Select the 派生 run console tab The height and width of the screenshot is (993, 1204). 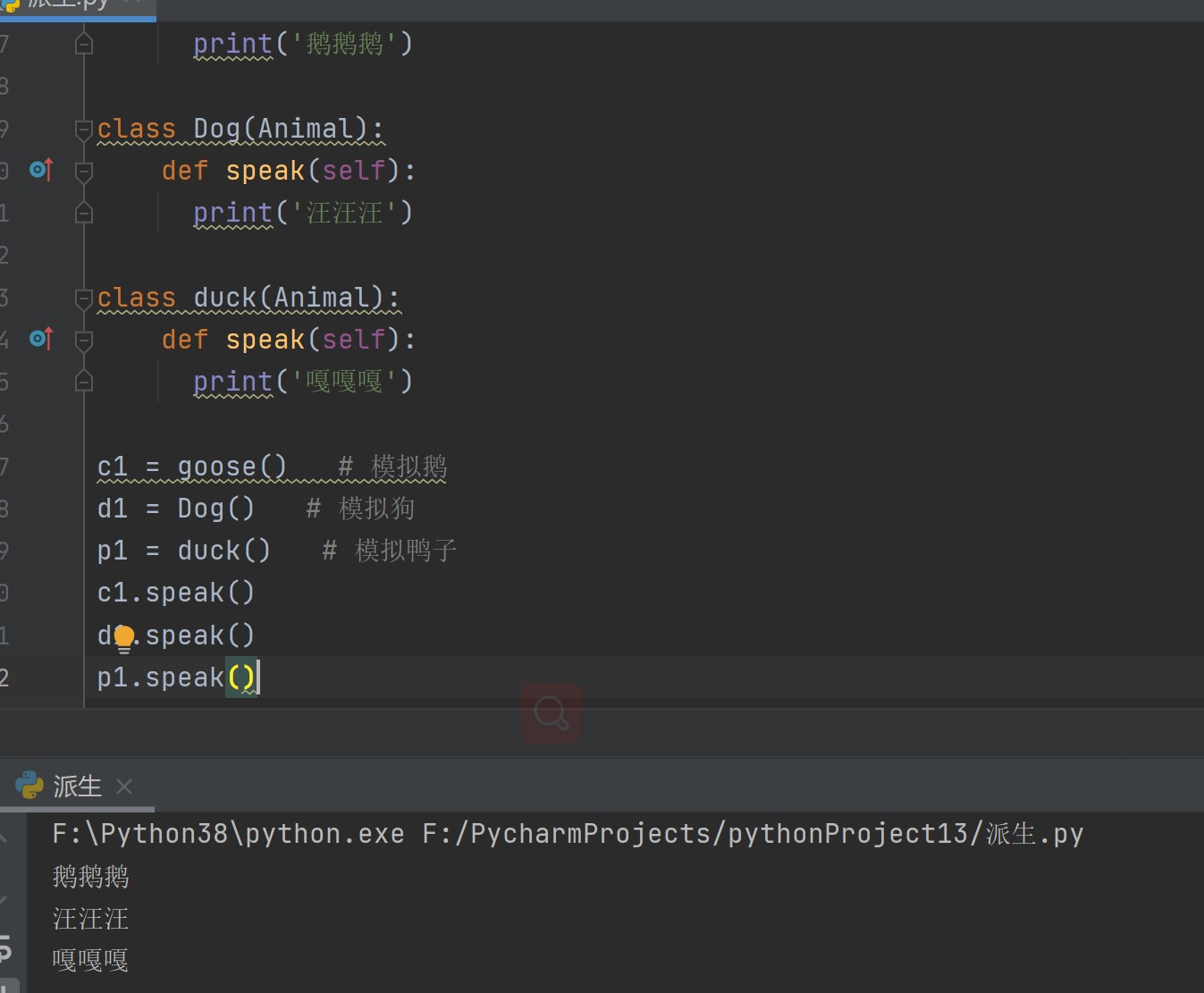click(77, 787)
